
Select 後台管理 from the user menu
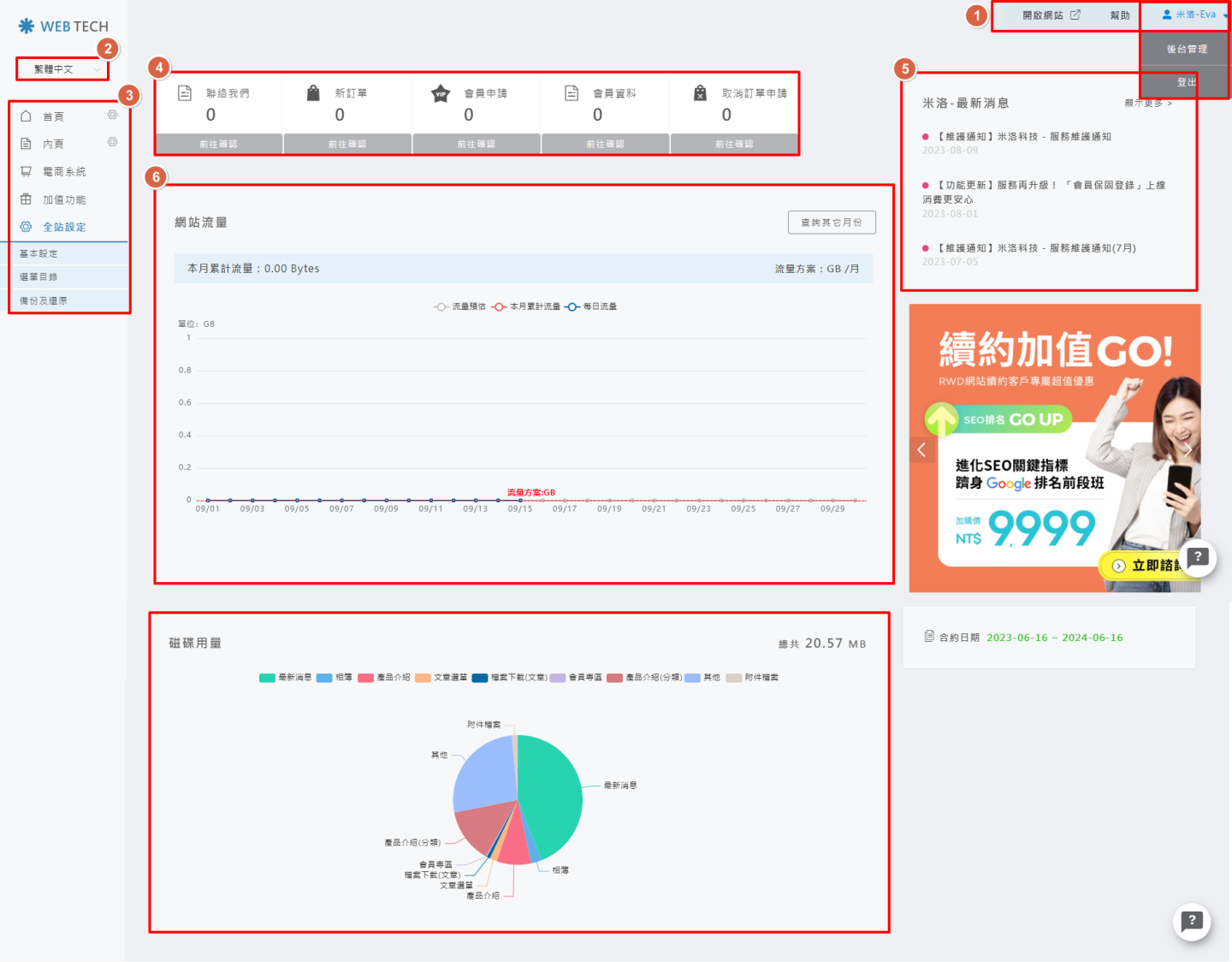(x=1186, y=50)
